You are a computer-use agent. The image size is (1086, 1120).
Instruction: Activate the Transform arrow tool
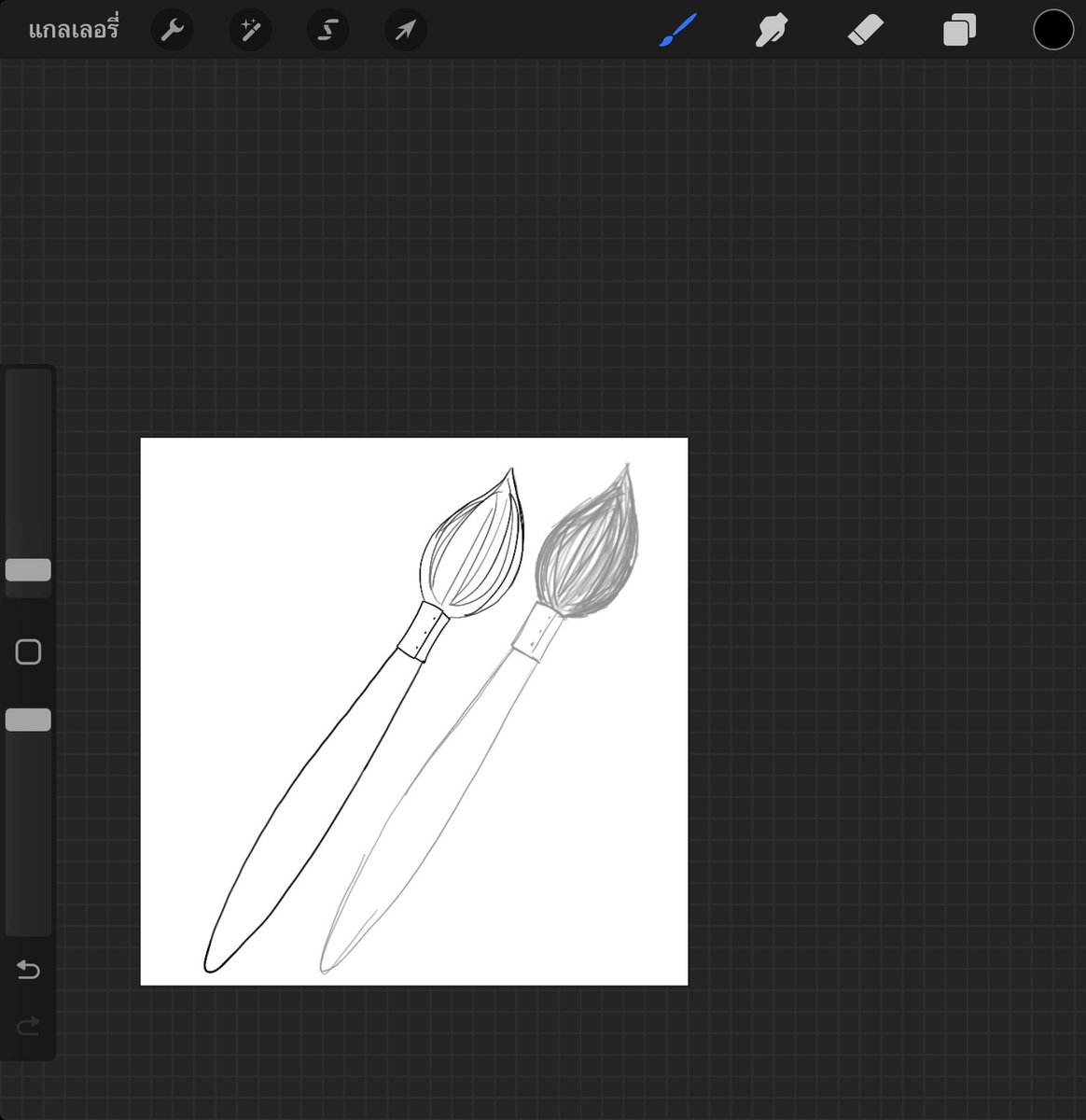pyautogui.click(x=406, y=31)
